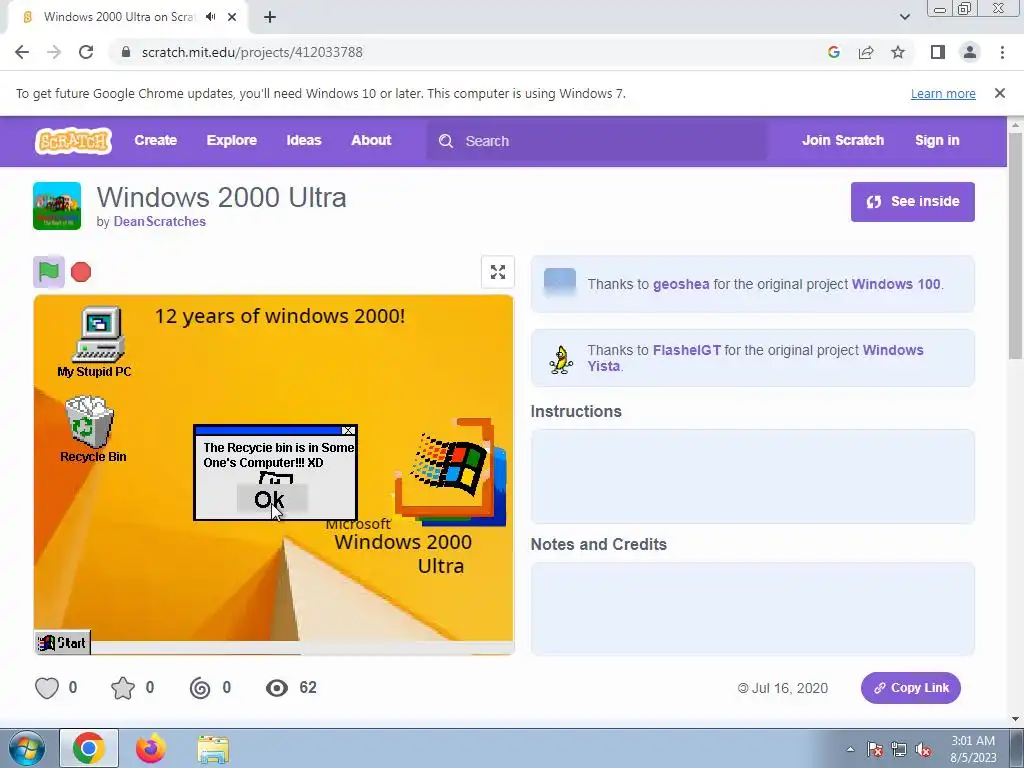Show hidden system tray icons

coord(850,749)
